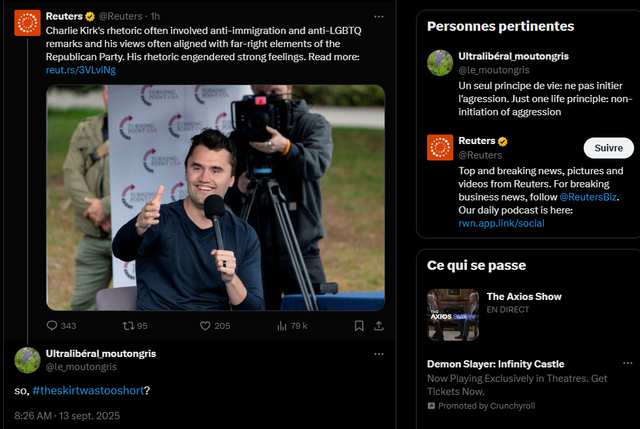This screenshot has width=640, height=429.
Task: Retweet the Reuters post
Action: 128,325
